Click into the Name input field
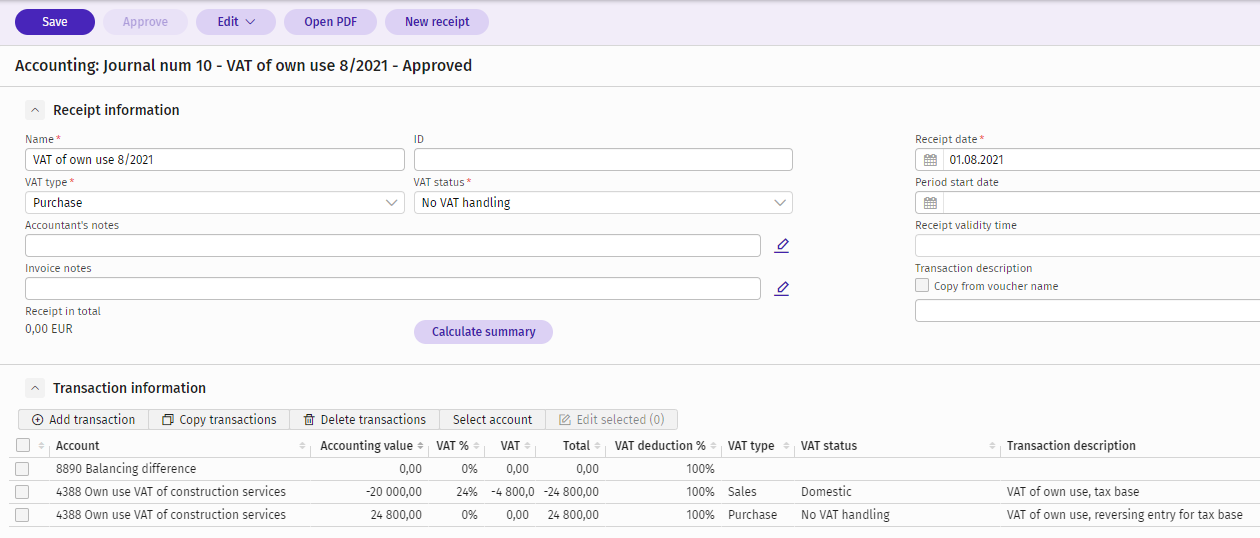 tap(214, 160)
